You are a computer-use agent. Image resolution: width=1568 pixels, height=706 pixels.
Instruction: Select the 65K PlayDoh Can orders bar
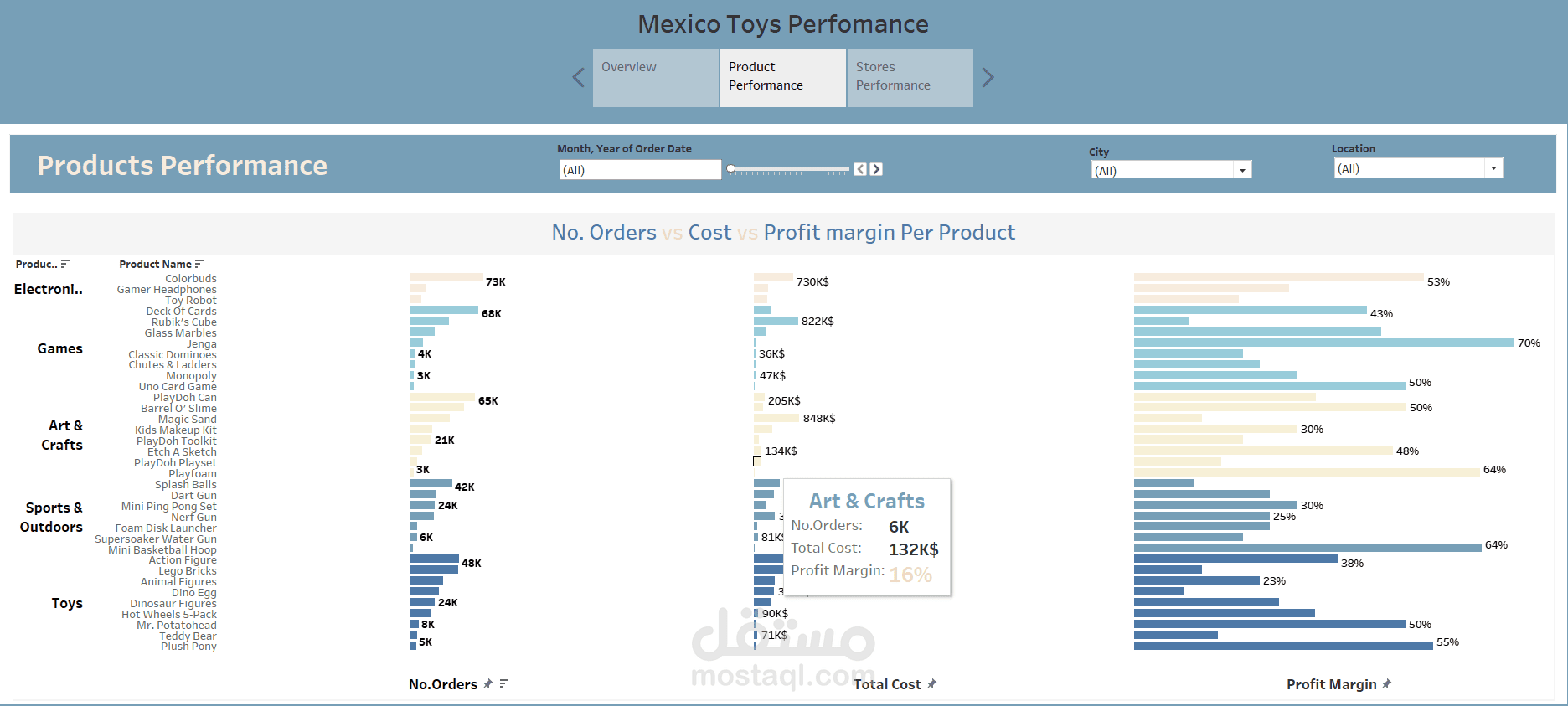(x=442, y=397)
